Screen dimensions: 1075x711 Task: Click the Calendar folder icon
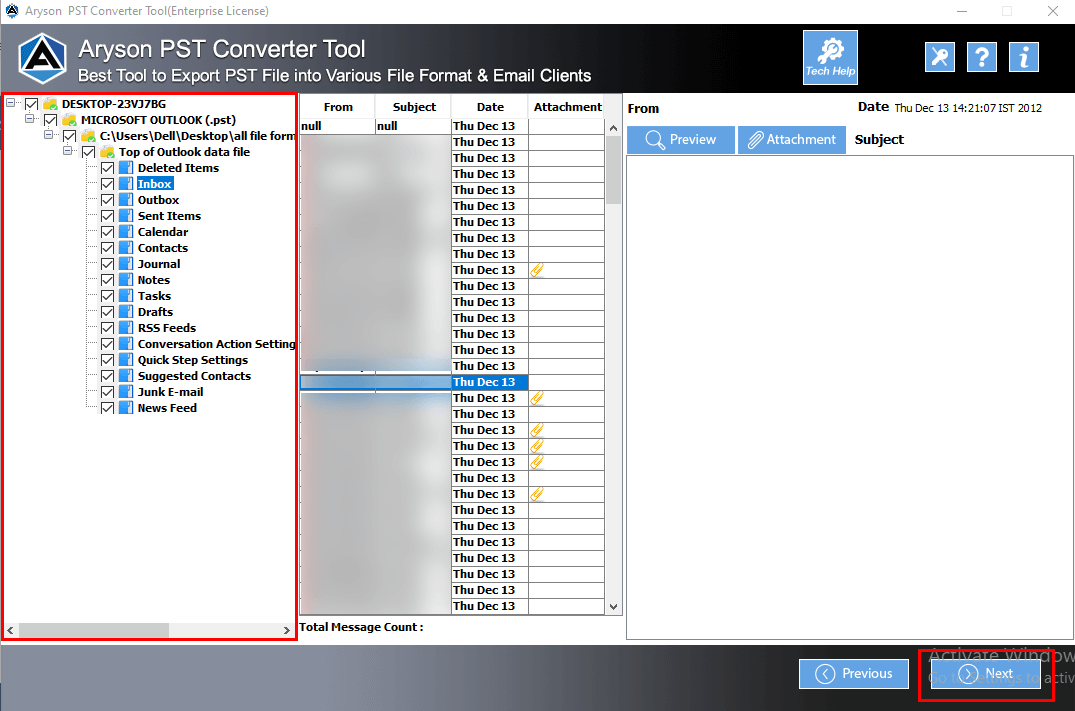pos(126,232)
